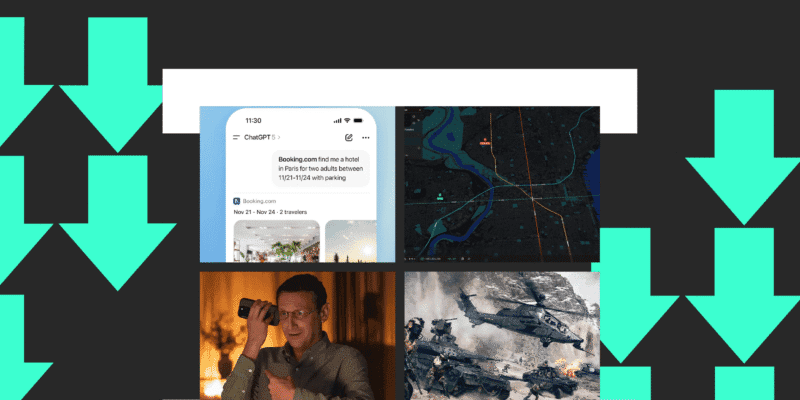Screen dimensions: 800x400
Task: Open the image of man holding phone
Action: (x=297, y=336)
